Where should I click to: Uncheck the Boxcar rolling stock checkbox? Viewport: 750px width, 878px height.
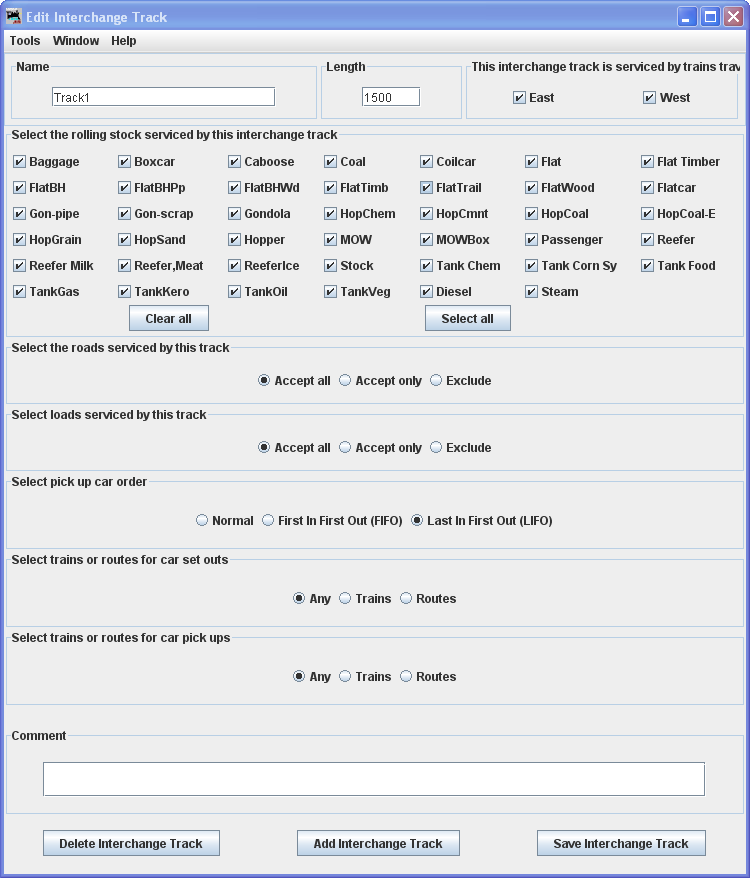click(125, 162)
